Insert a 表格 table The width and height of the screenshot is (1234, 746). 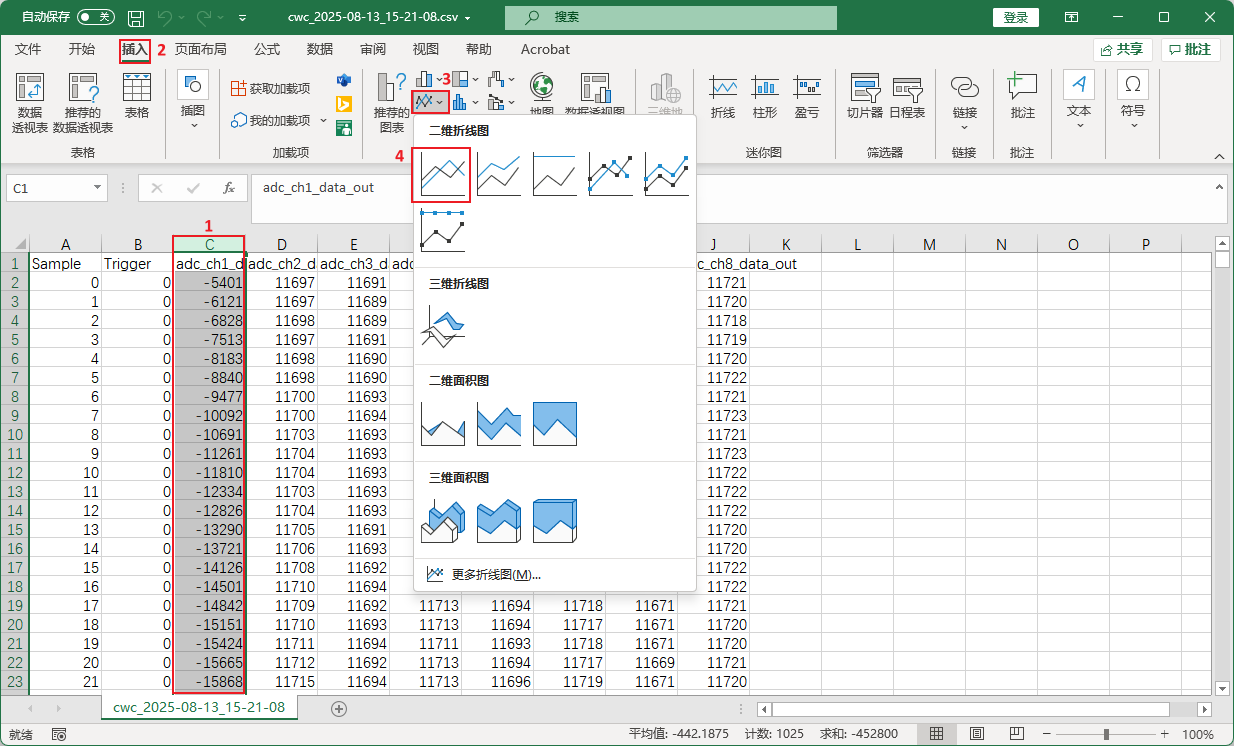(137, 96)
